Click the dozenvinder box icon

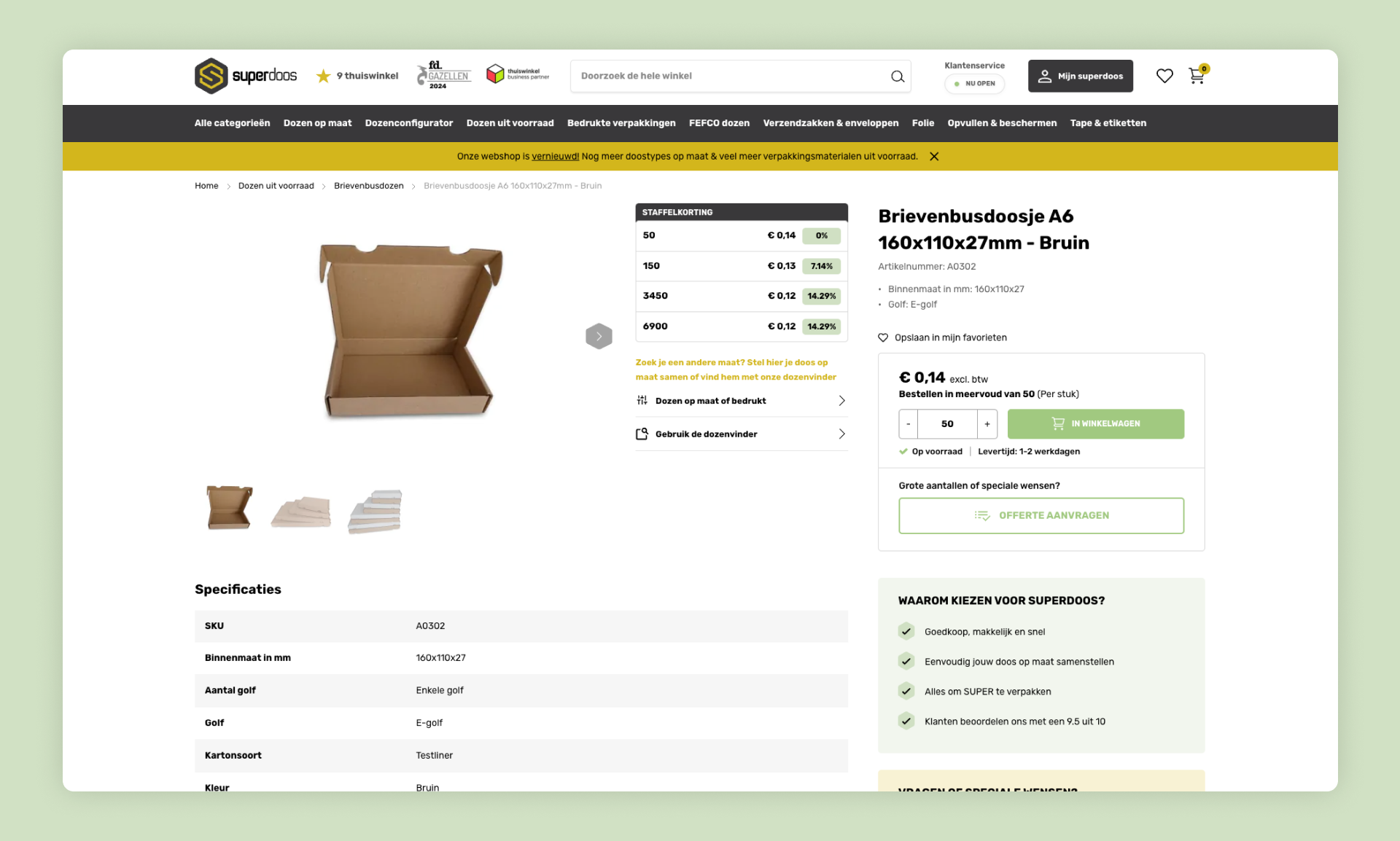pyautogui.click(x=642, y=434)
